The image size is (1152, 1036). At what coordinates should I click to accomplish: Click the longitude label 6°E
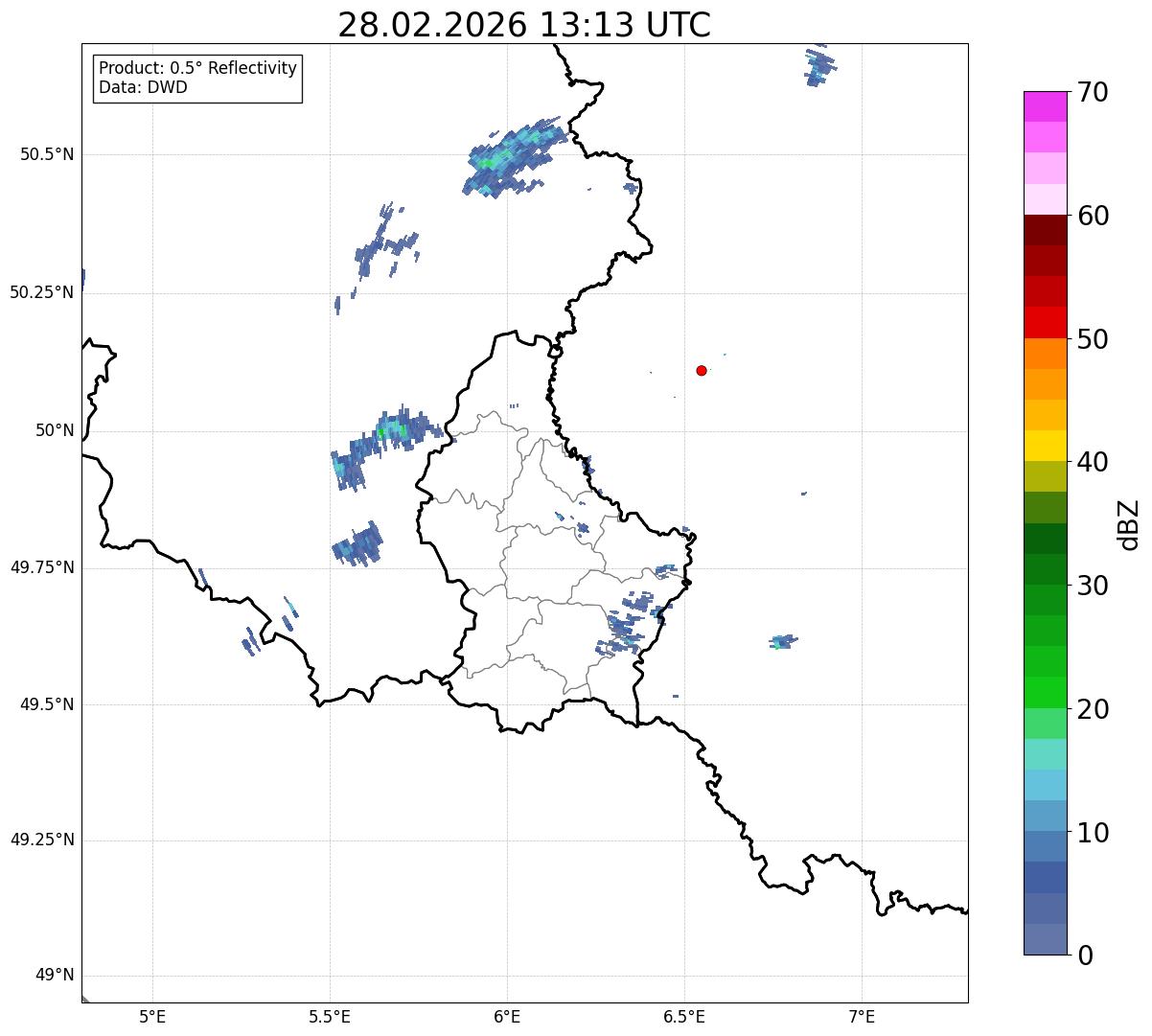pos(507,1016)
